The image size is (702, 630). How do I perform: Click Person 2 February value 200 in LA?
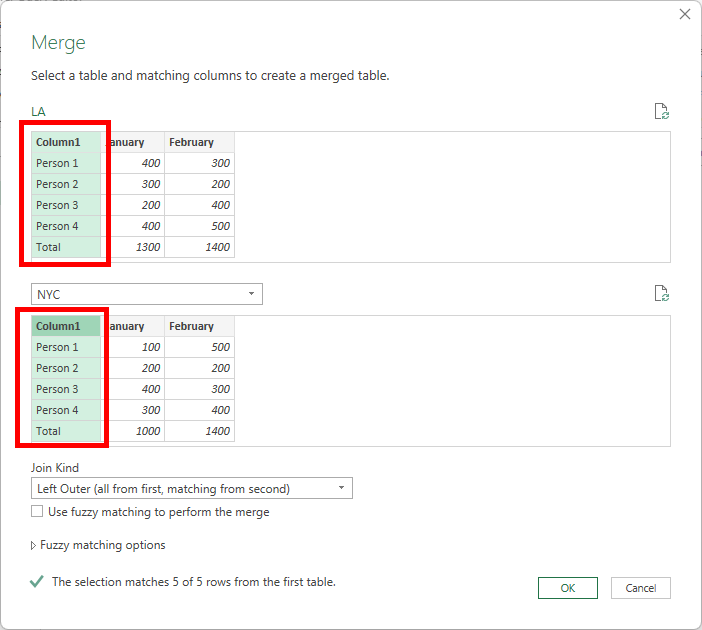click(x=210, y=184)
